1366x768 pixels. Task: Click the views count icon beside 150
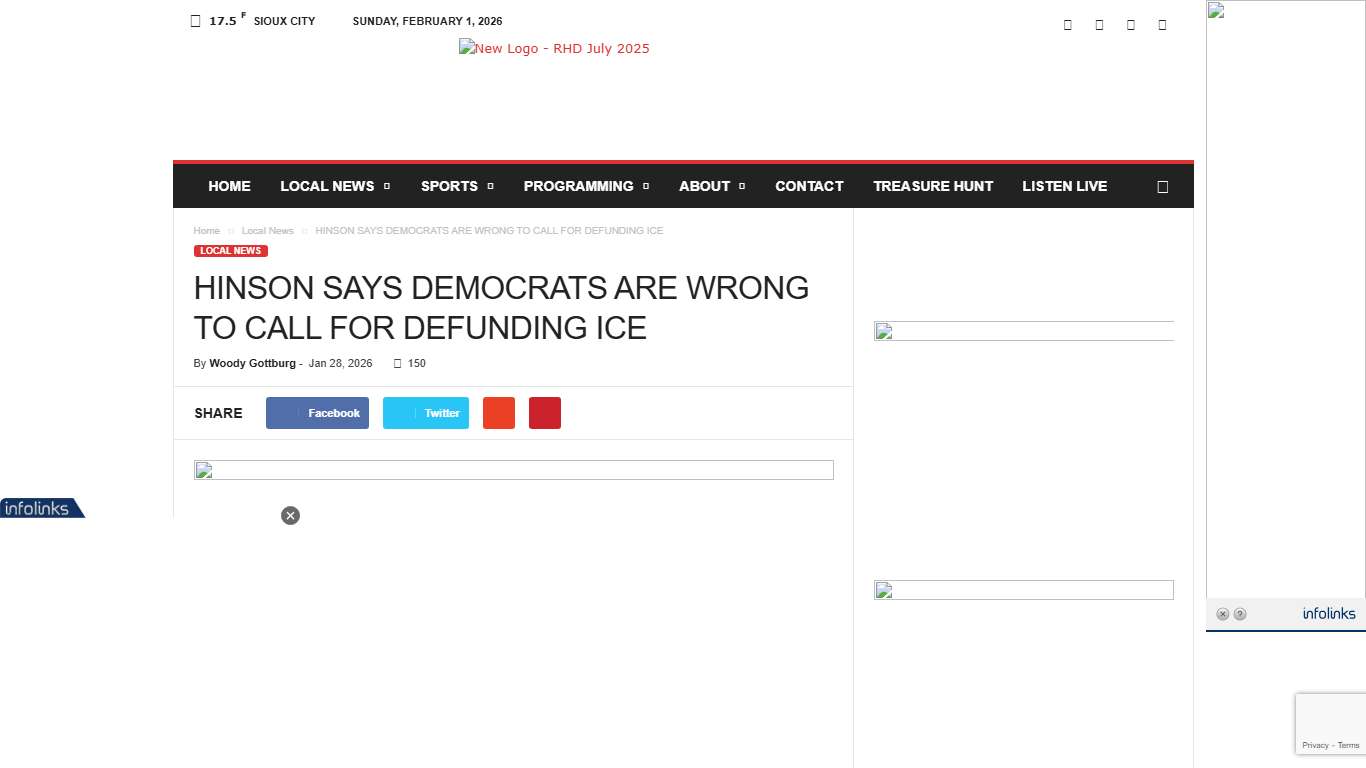tap(397, 364)
